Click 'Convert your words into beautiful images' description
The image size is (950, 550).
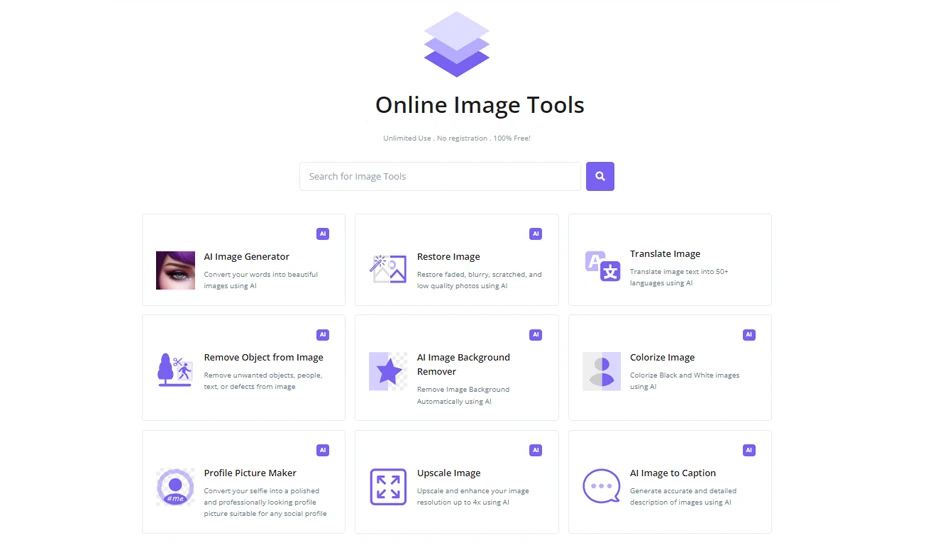[x=261, y=280]
